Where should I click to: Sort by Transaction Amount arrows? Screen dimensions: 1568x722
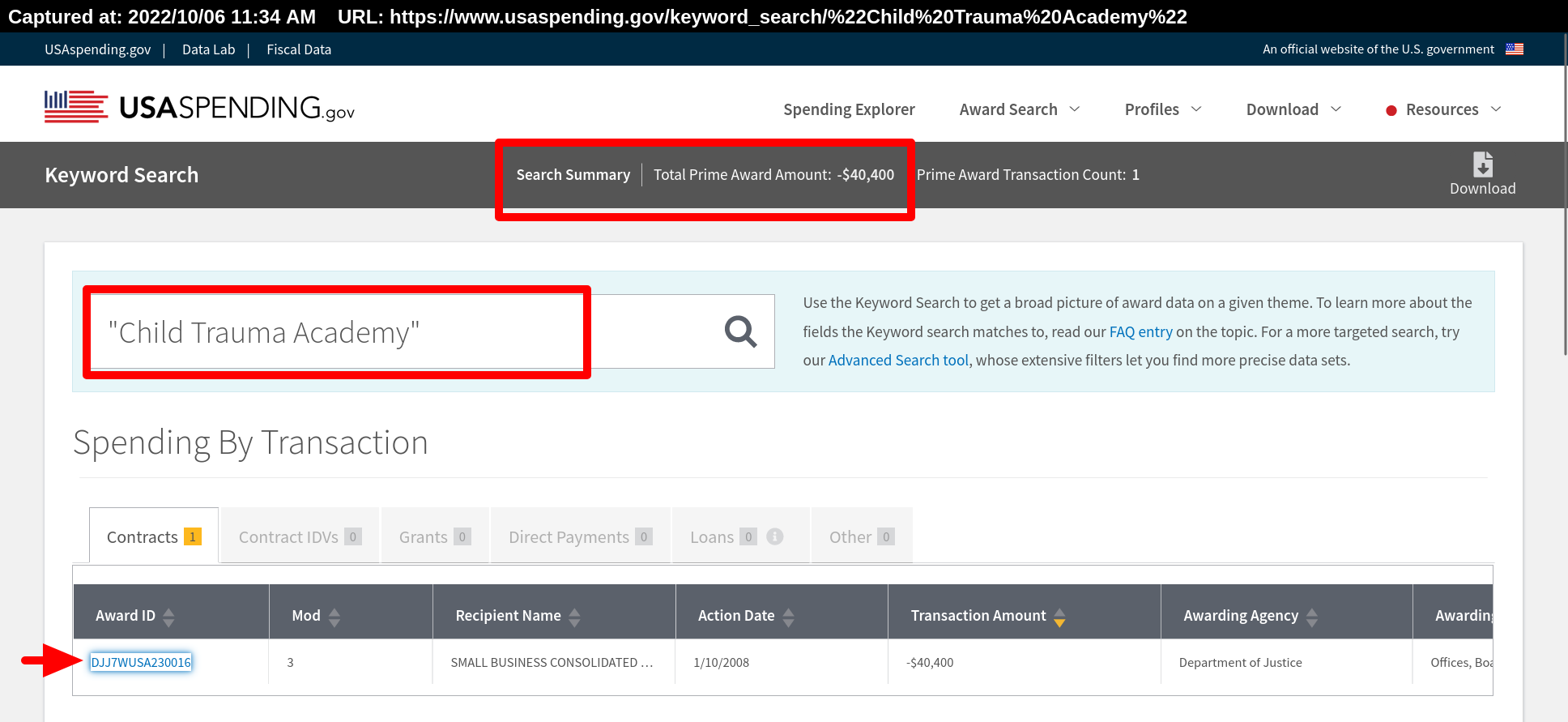point(1059,617)
